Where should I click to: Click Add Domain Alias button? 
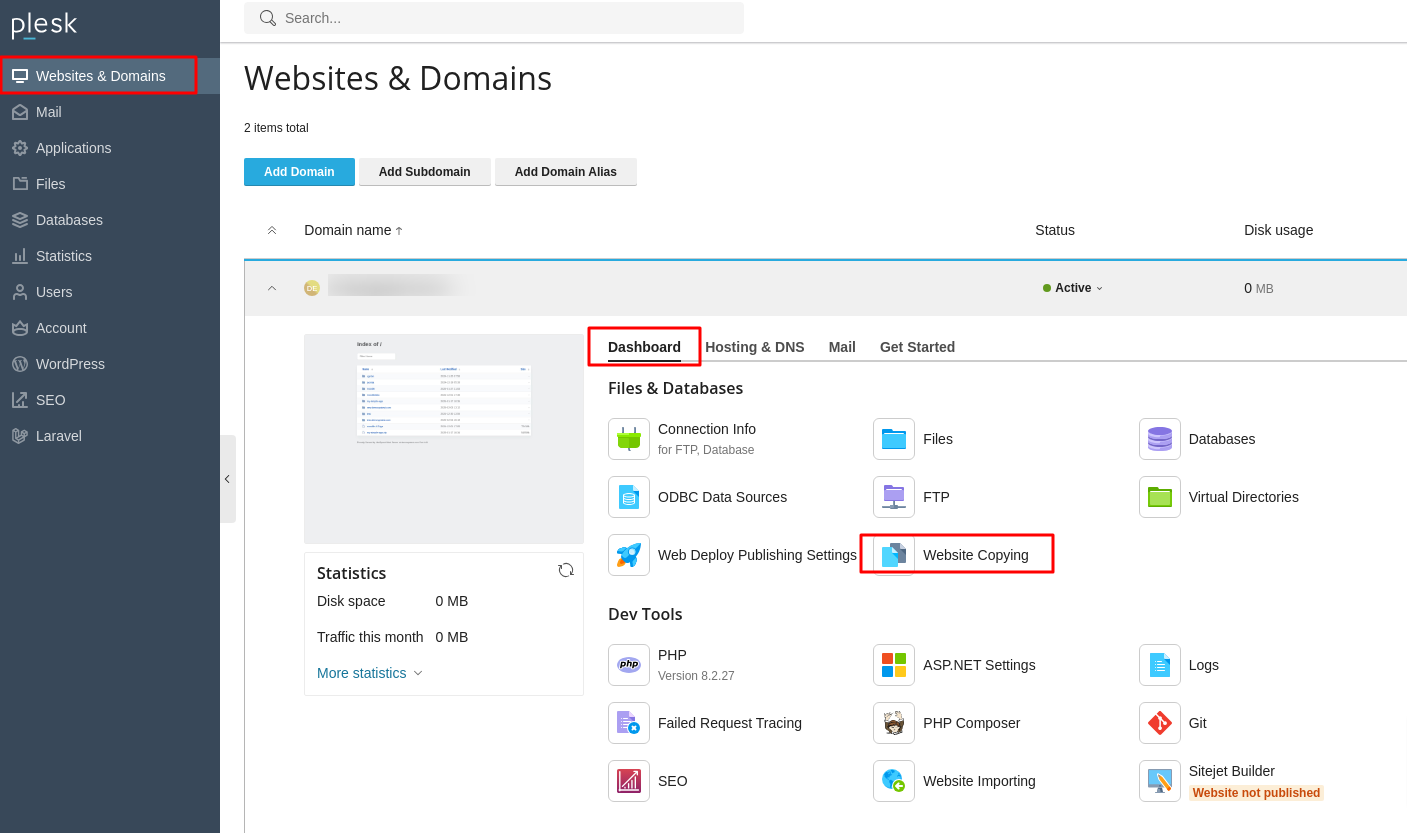[566, 172]
